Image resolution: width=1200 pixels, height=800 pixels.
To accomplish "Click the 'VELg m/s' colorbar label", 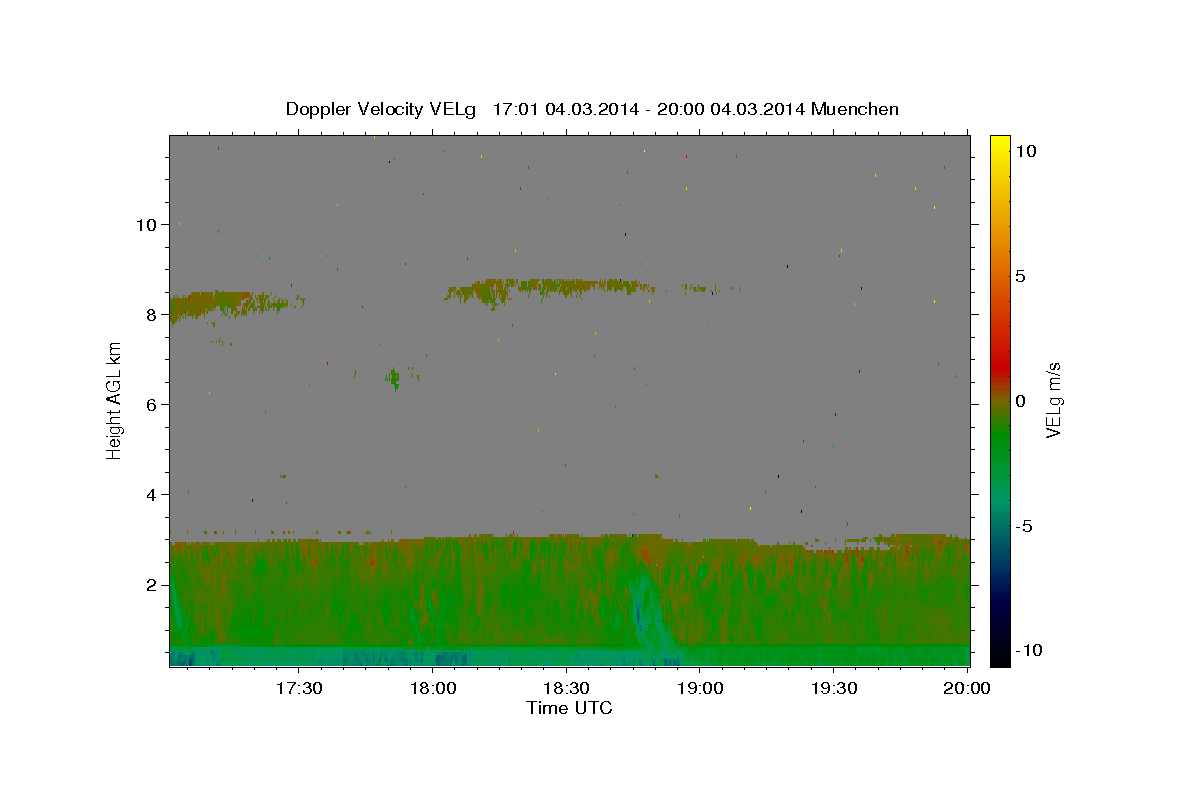I will tap(1053, 400).
